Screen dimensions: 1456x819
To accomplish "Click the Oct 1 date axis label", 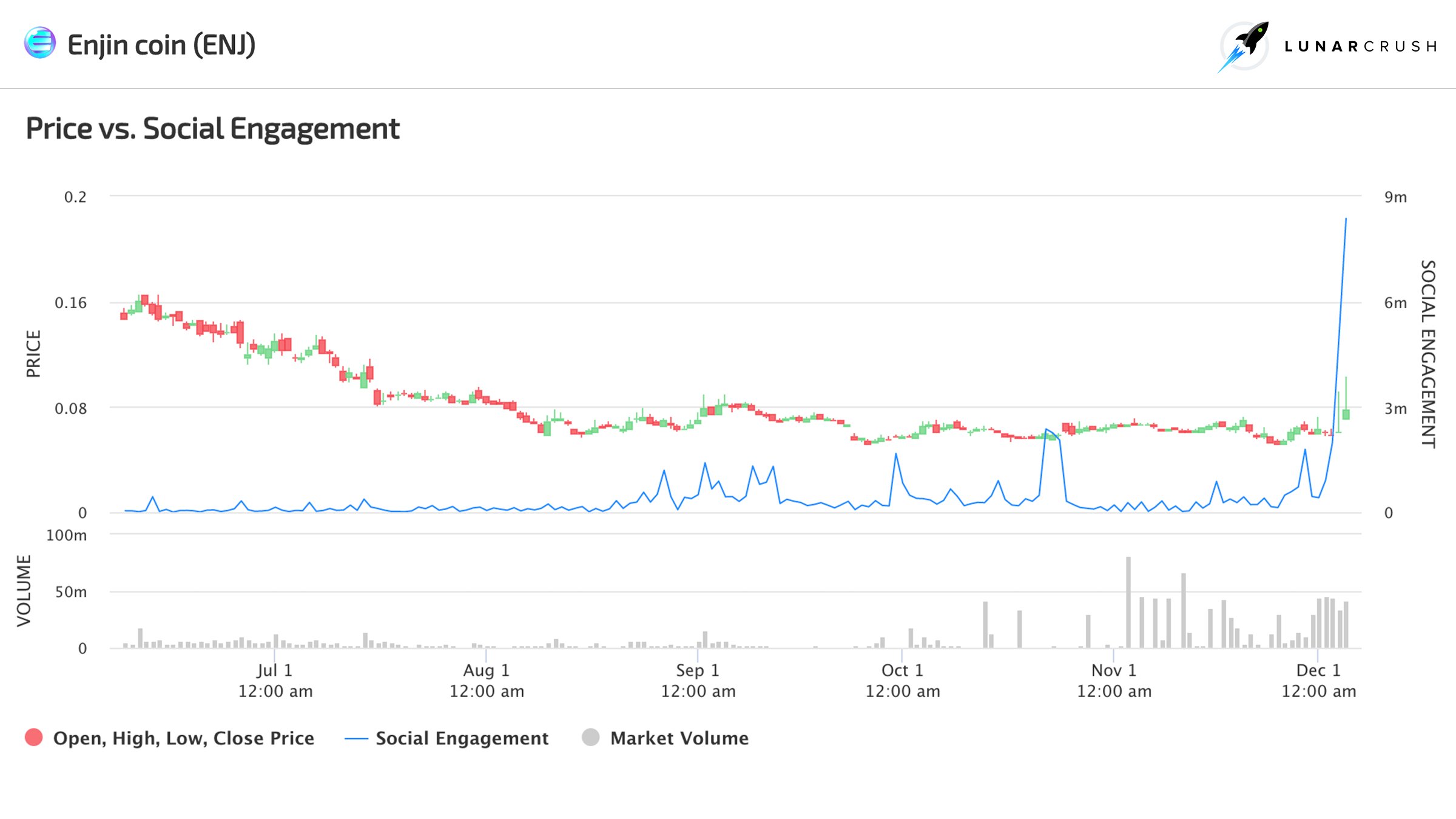I will point(902,680).
